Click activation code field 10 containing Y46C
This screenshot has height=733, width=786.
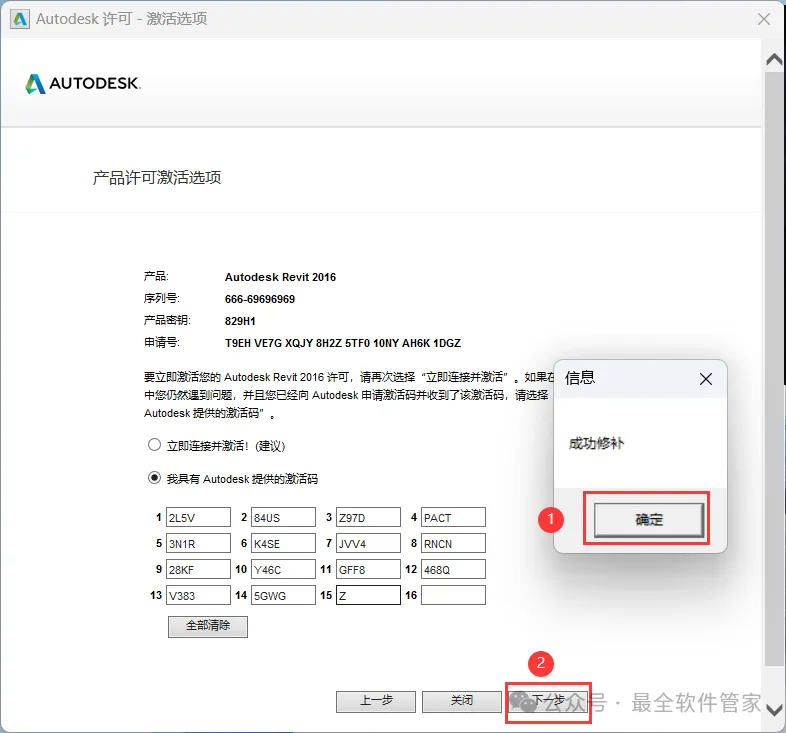tap(283, 569)
